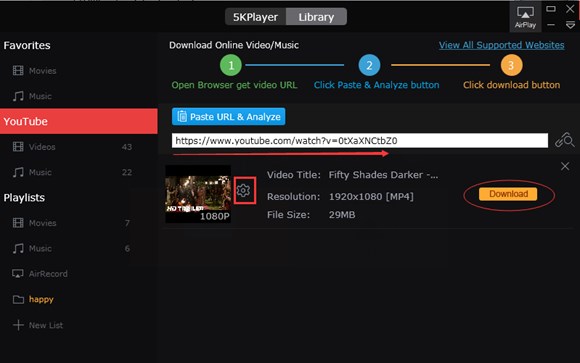The image size is (580, 363).
Task: Click the Fifty Shades Darker video title
Action: 383,175
